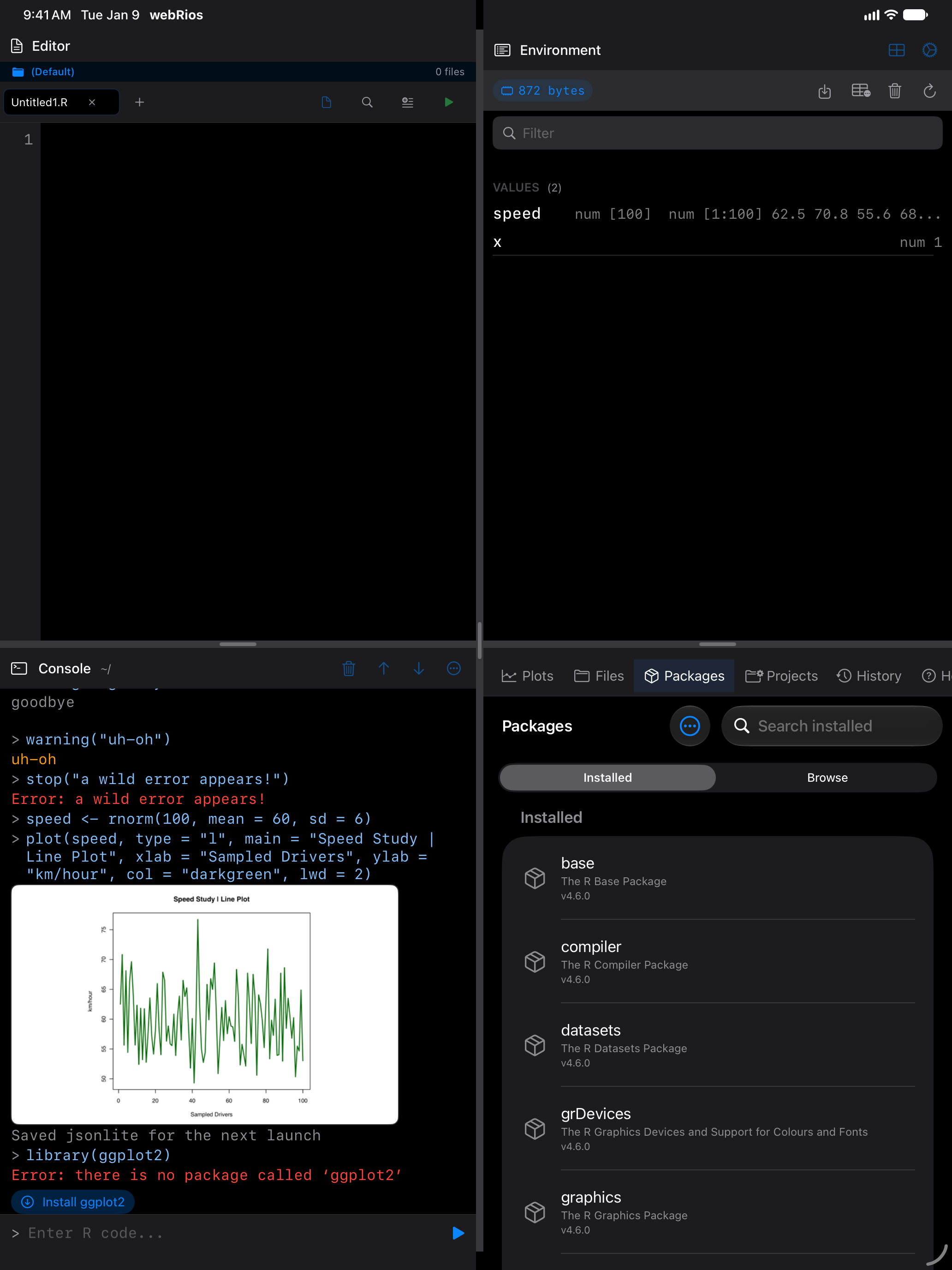Click the Editor panel header icon
Viewport: 952px width, 1270px height.
17,46
